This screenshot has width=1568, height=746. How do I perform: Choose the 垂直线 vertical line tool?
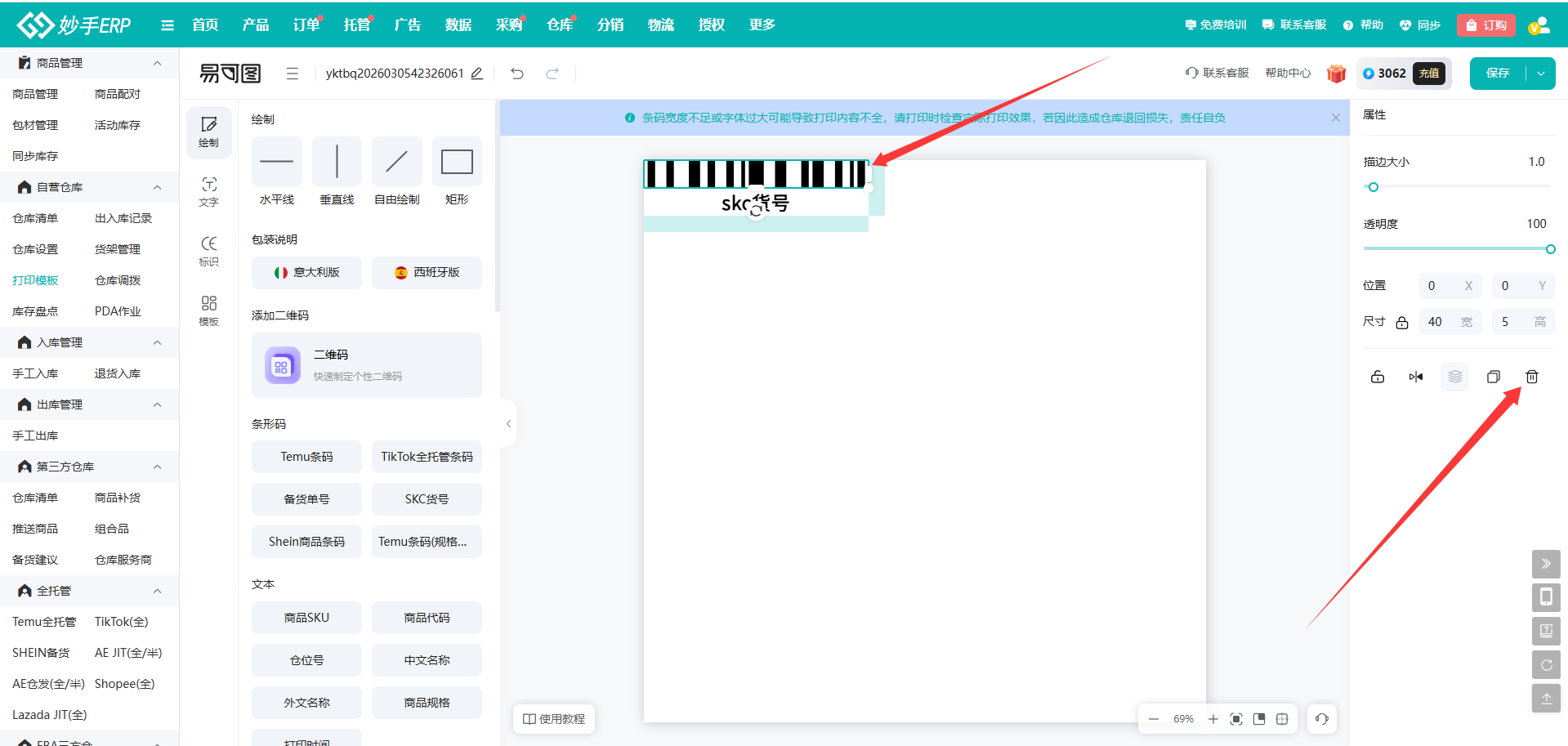pos(337,162)
